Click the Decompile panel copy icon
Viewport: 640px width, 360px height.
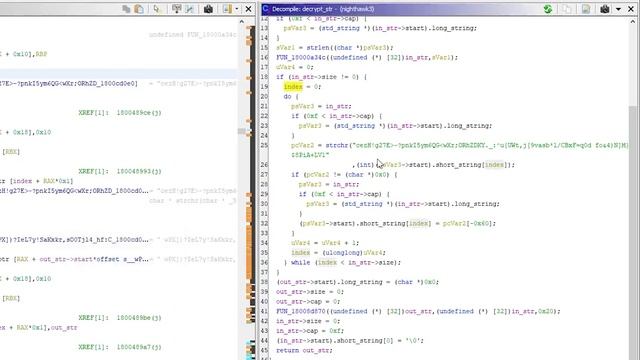[x=567, y=9]
